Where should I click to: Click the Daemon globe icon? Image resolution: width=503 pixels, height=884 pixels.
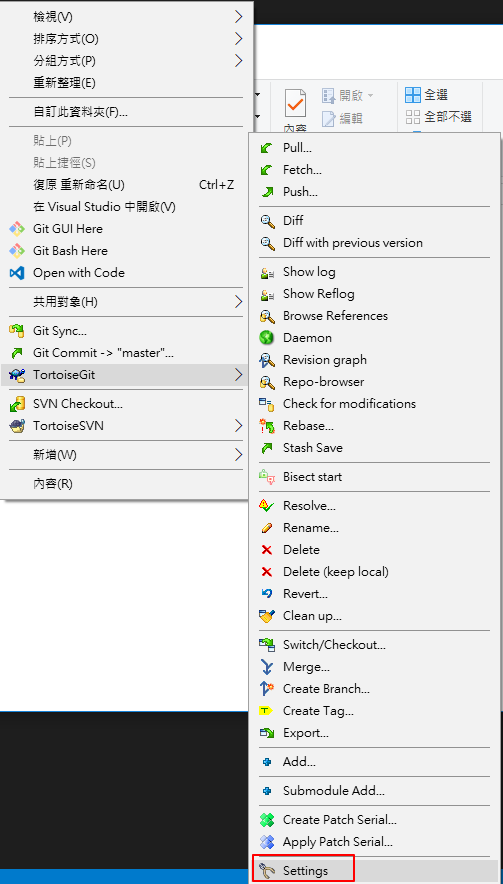tap(267, 338)
